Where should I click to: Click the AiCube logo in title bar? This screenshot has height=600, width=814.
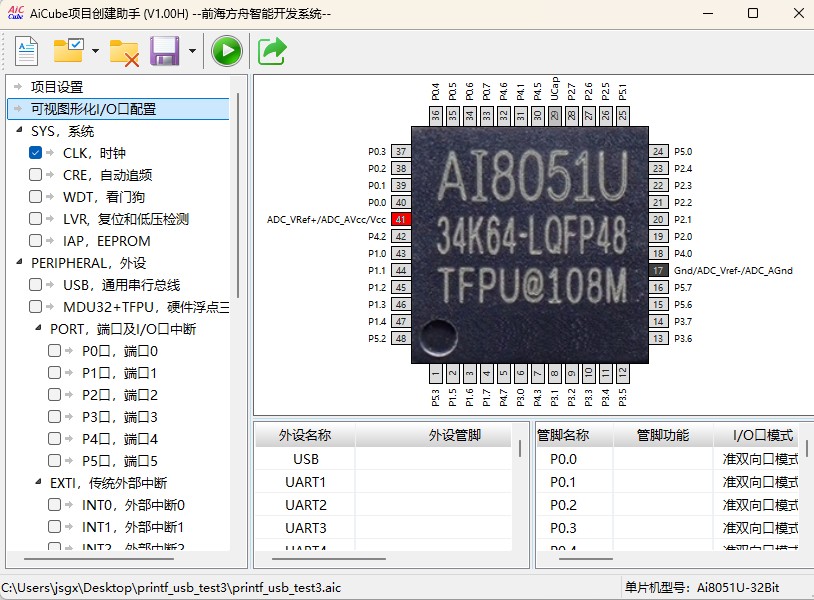click(16, 13)
